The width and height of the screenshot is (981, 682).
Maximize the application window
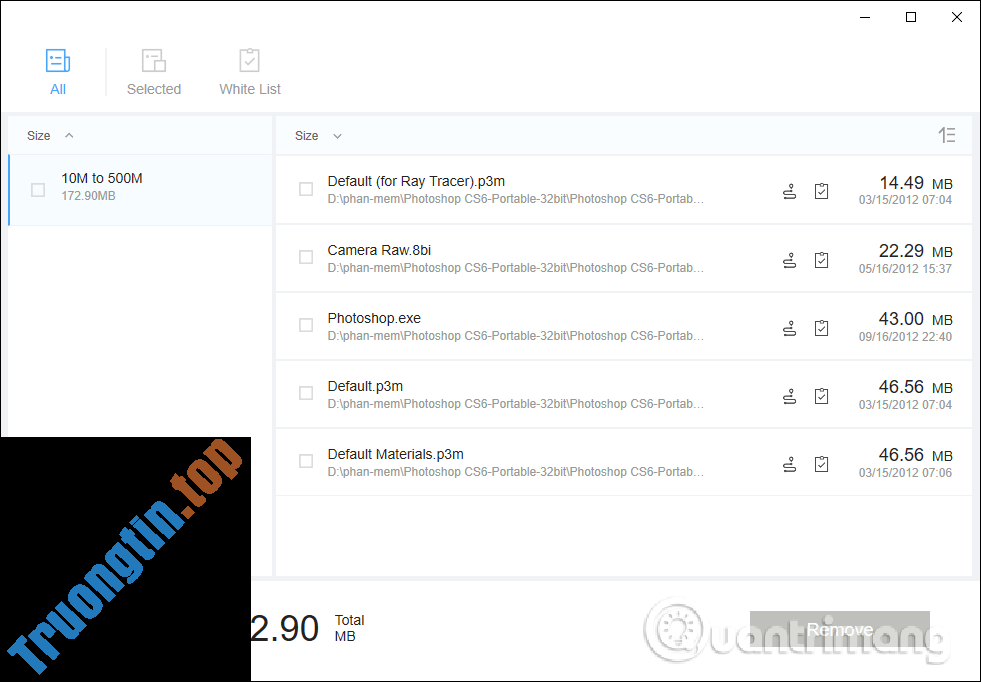pos(911,17)
